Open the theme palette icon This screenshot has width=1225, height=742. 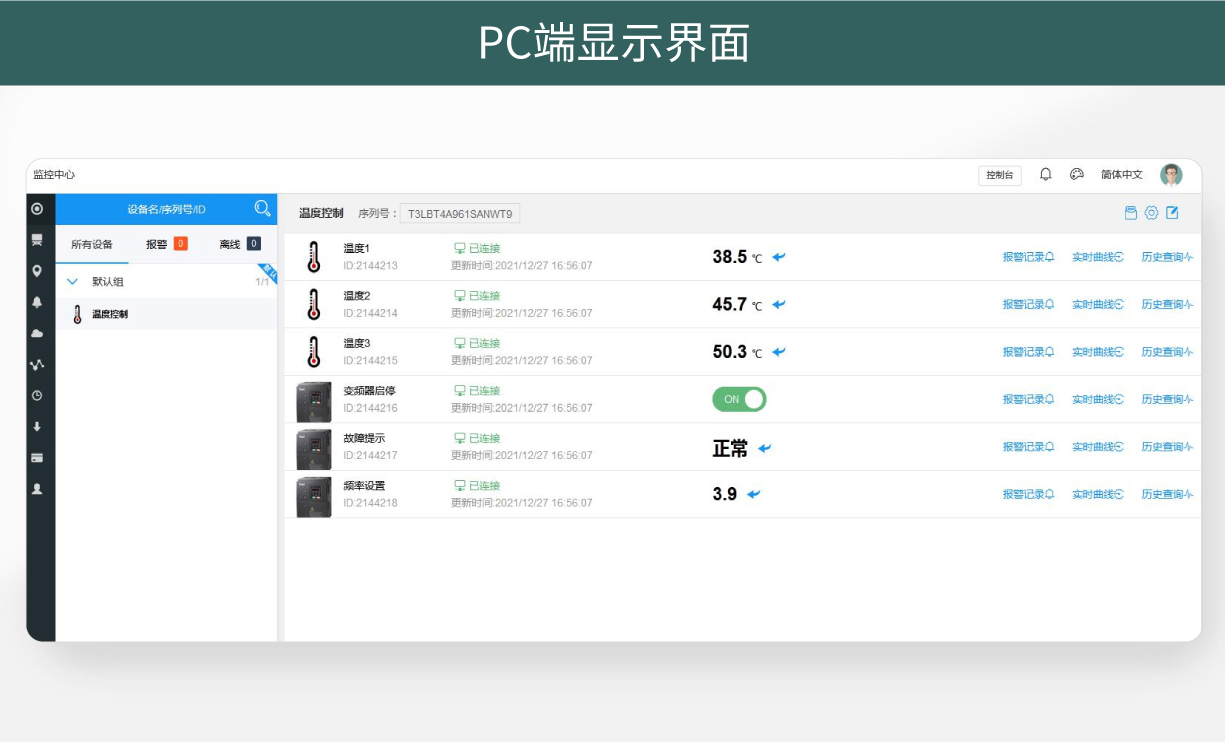pyautogui.click(x=1077, y=174)
